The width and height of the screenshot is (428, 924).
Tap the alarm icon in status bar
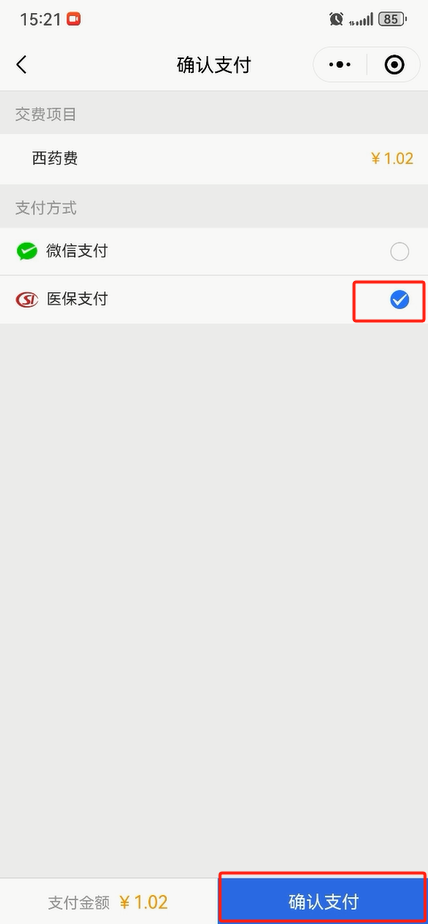336,19
